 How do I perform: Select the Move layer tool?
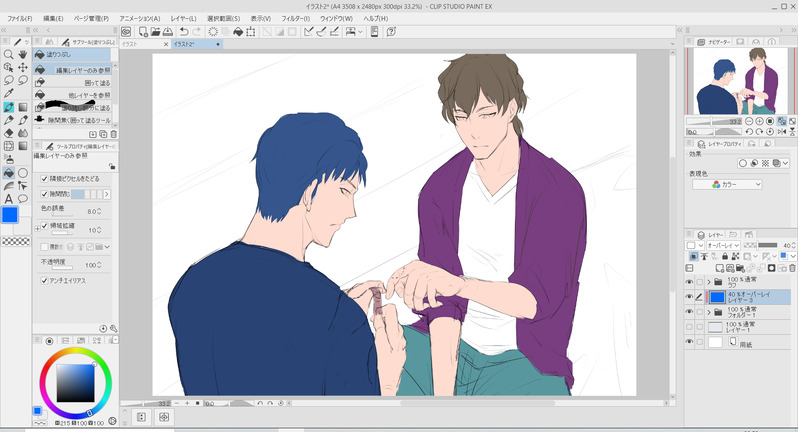(x=23, y=67)
